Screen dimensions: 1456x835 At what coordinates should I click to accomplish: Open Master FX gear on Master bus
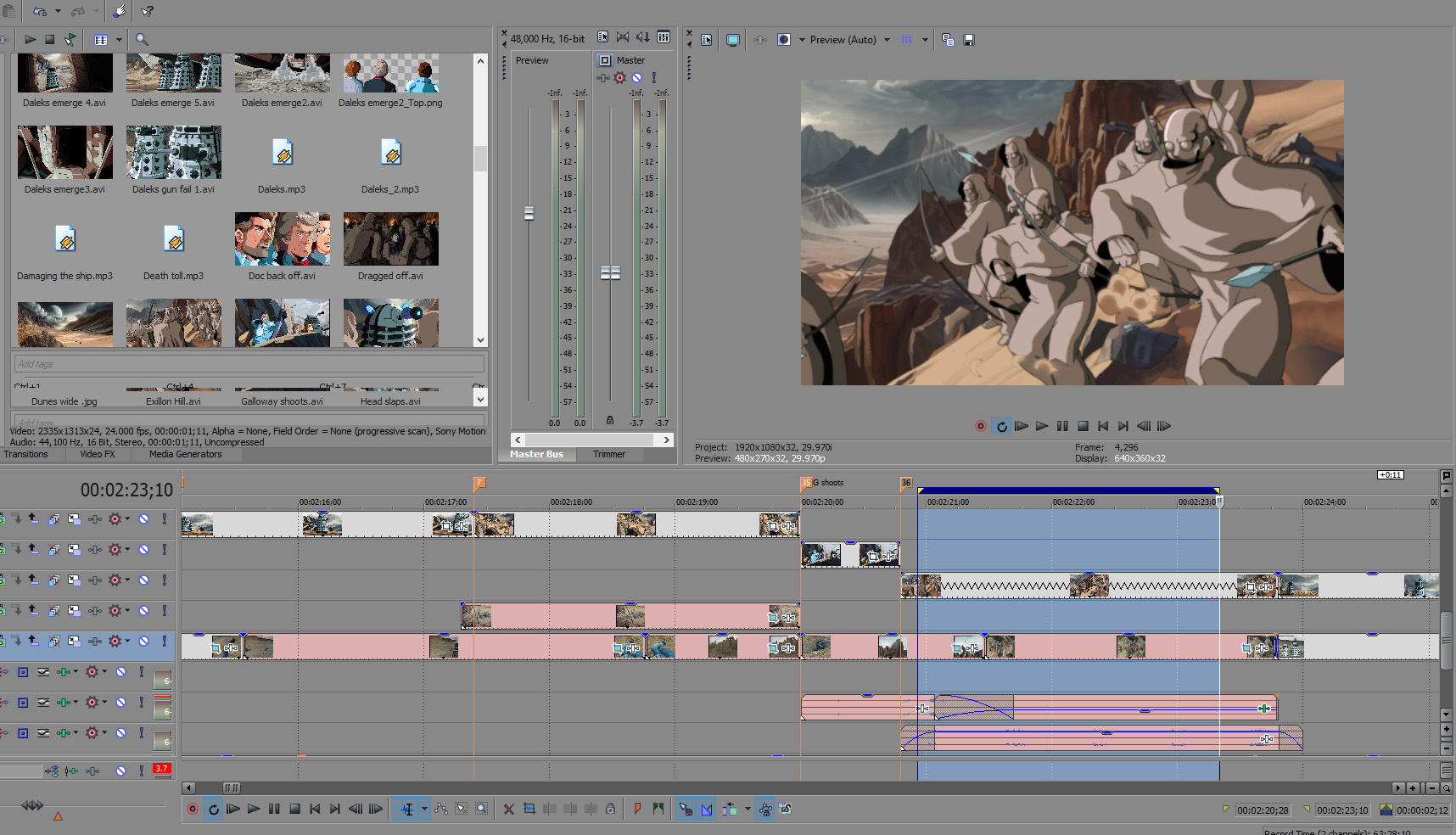tap(620, 77)
